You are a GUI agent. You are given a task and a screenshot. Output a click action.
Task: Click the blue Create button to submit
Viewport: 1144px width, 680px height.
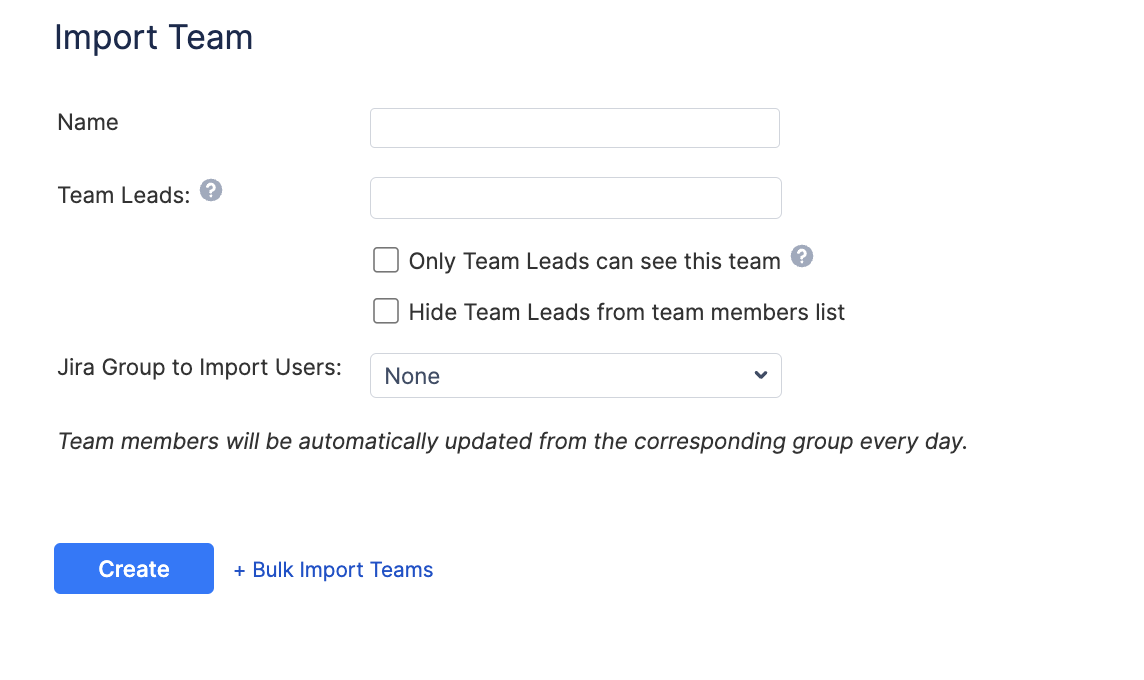(x=133, y=568)
